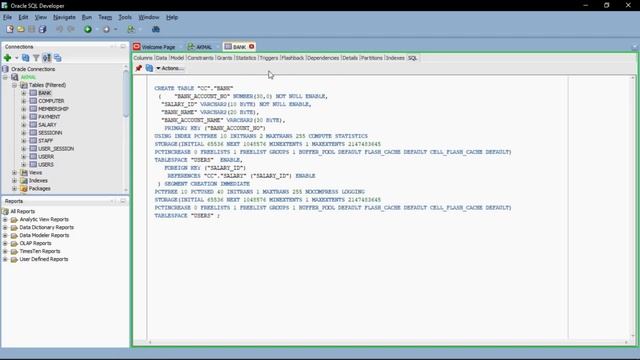Select the MEMBERSHIP table in the tree
This screenshot has width=640, height=360.
coord(53,109)
